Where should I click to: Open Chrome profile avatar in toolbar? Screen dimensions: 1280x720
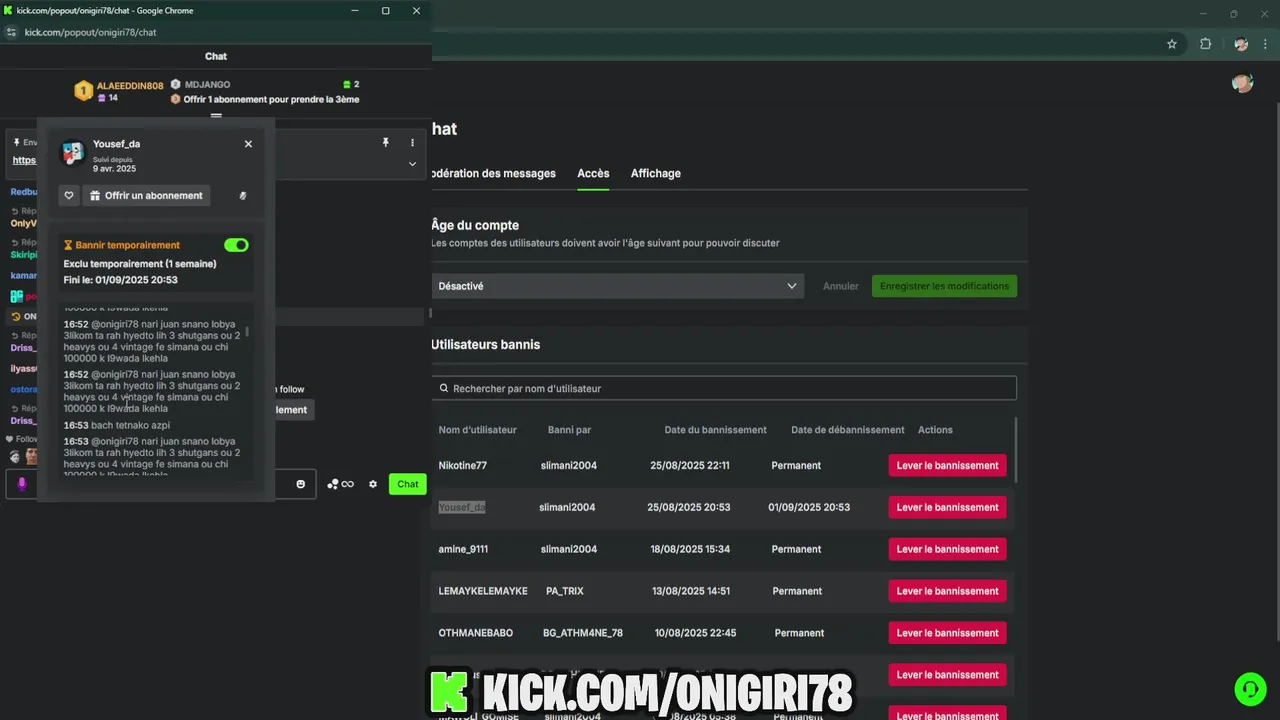(1241, 44)
